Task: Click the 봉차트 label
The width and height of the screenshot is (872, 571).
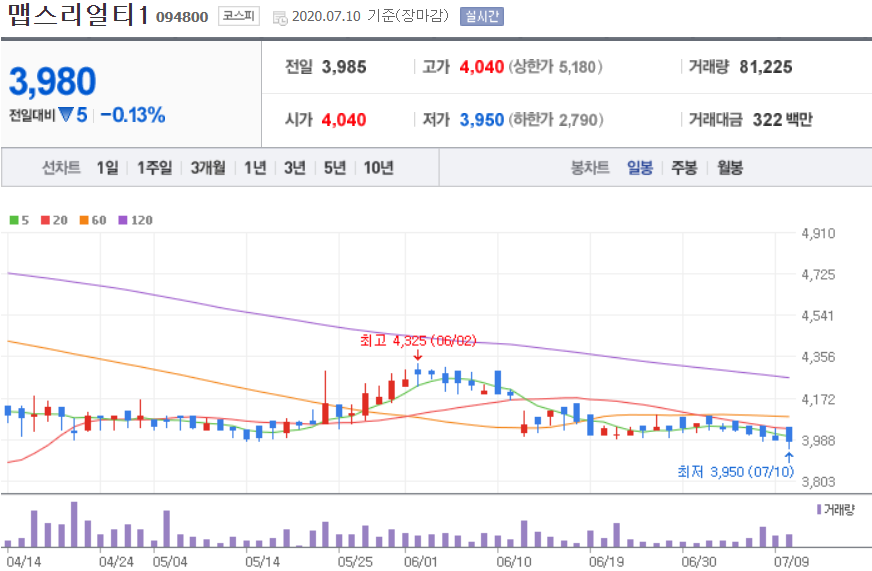Action: (590, 167)
